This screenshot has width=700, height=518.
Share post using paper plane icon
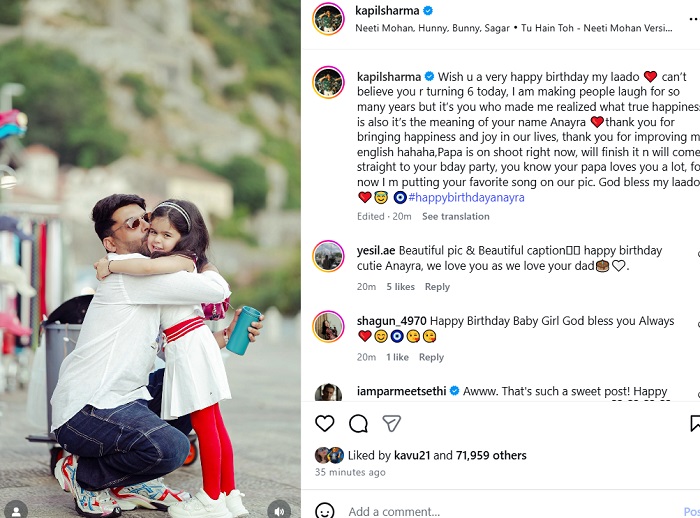tap(391, 424)
